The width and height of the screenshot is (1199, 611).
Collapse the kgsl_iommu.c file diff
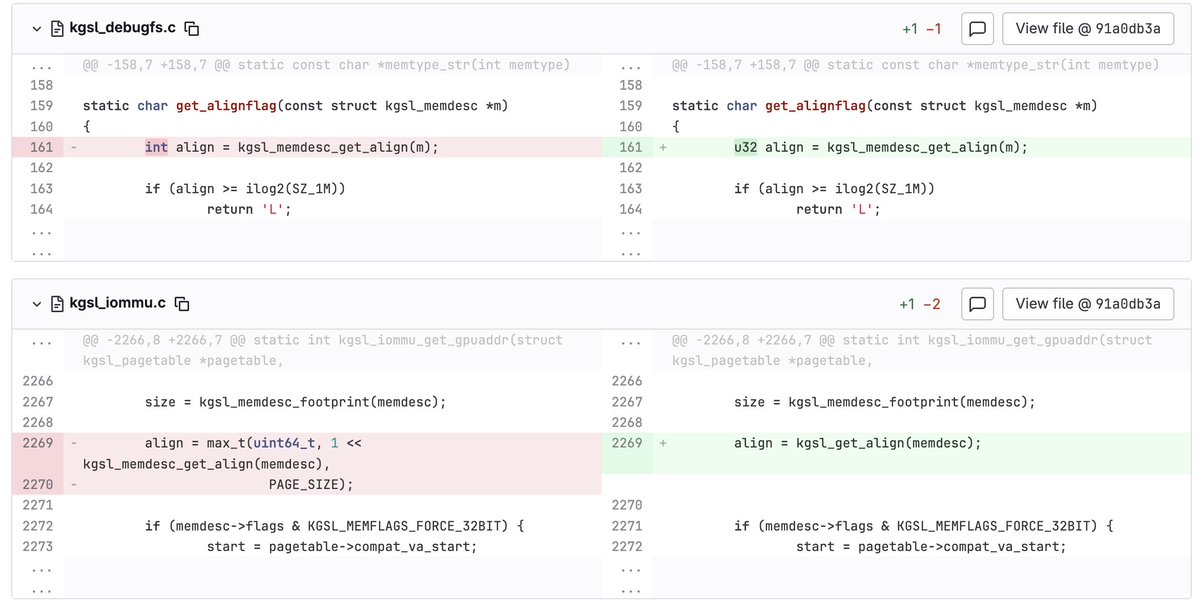point(36,304)
